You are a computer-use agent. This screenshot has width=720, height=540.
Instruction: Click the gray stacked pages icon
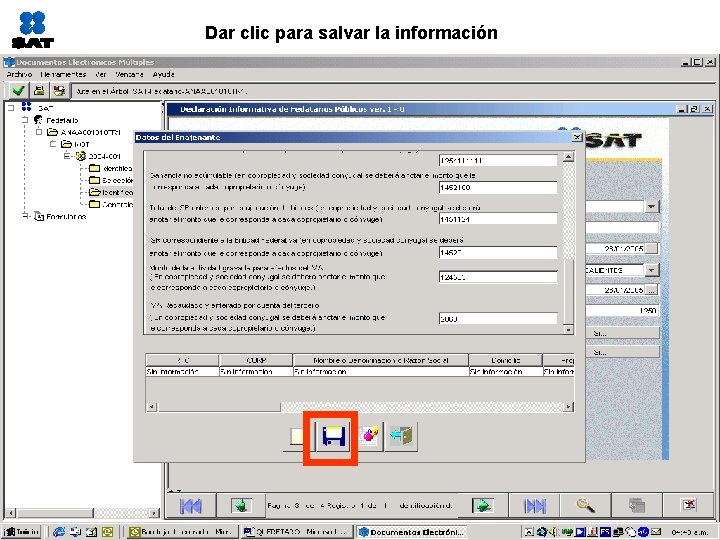click(x=637, y=506)
